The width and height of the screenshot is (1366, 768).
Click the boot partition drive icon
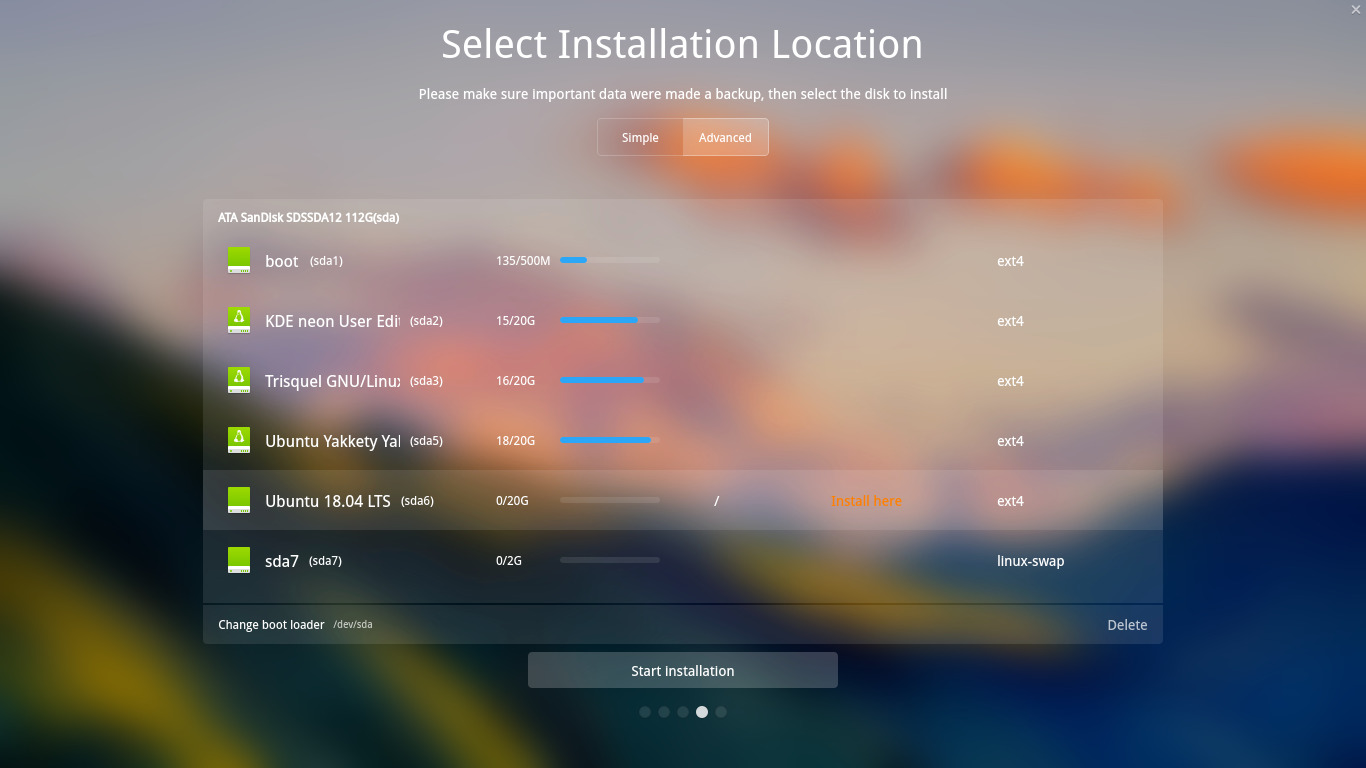pyautogui.click(x=239, y=259)
